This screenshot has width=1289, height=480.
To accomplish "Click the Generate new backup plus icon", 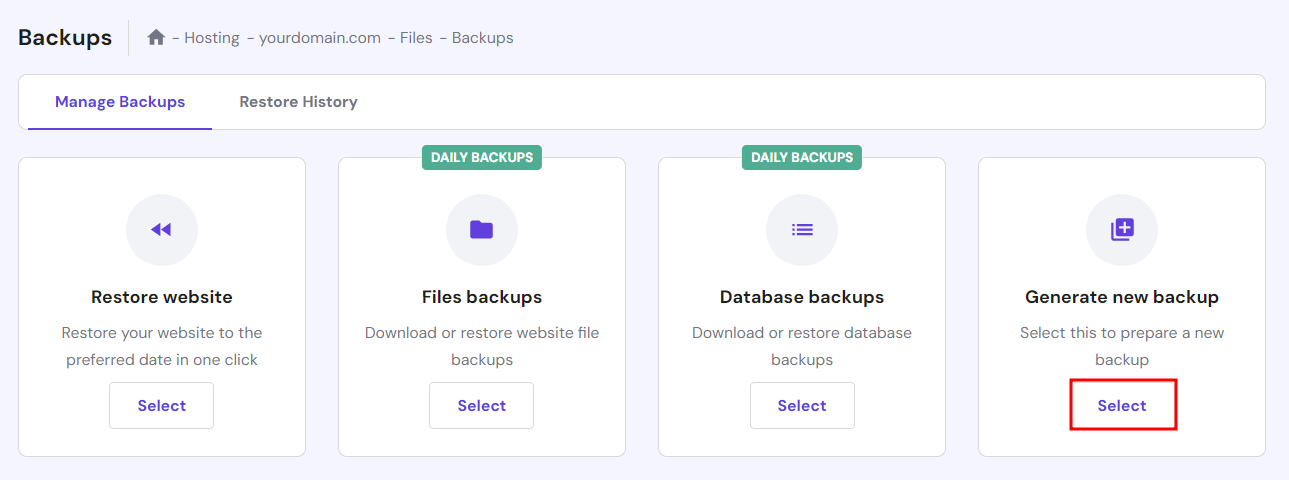I will click(x=1122, y=230).
